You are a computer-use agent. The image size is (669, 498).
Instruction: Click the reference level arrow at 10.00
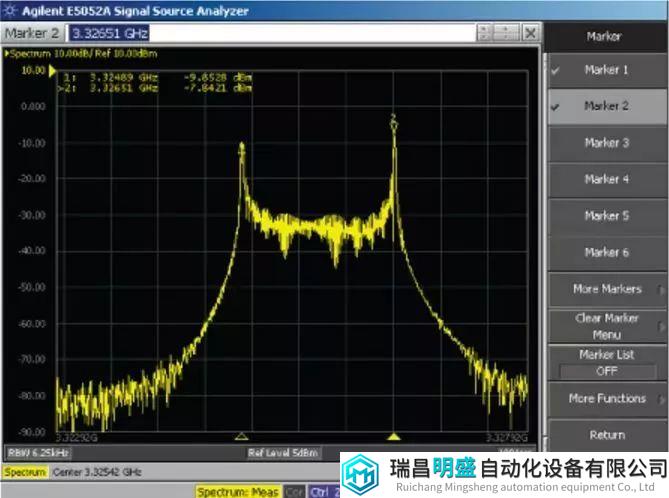[52, 71]
